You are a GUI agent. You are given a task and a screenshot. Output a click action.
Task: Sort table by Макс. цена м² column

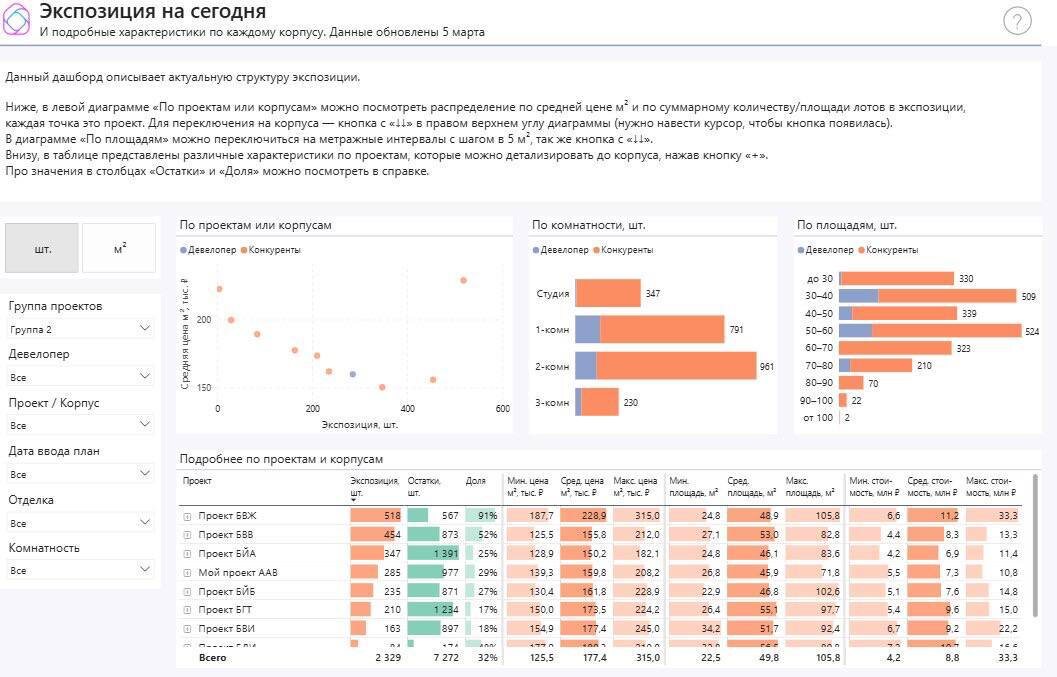click(635, 487)
